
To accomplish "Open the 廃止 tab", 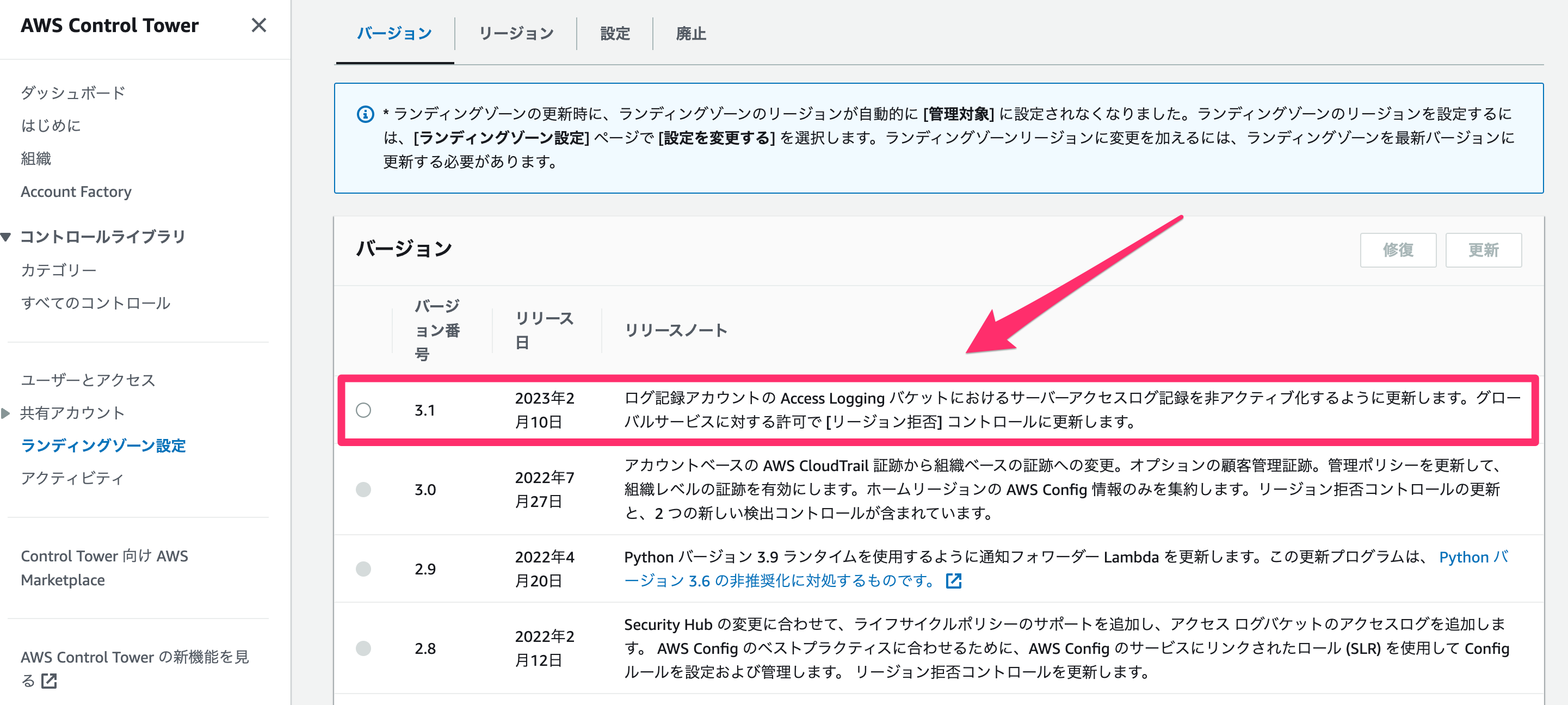I will click(x=691, y=34).
